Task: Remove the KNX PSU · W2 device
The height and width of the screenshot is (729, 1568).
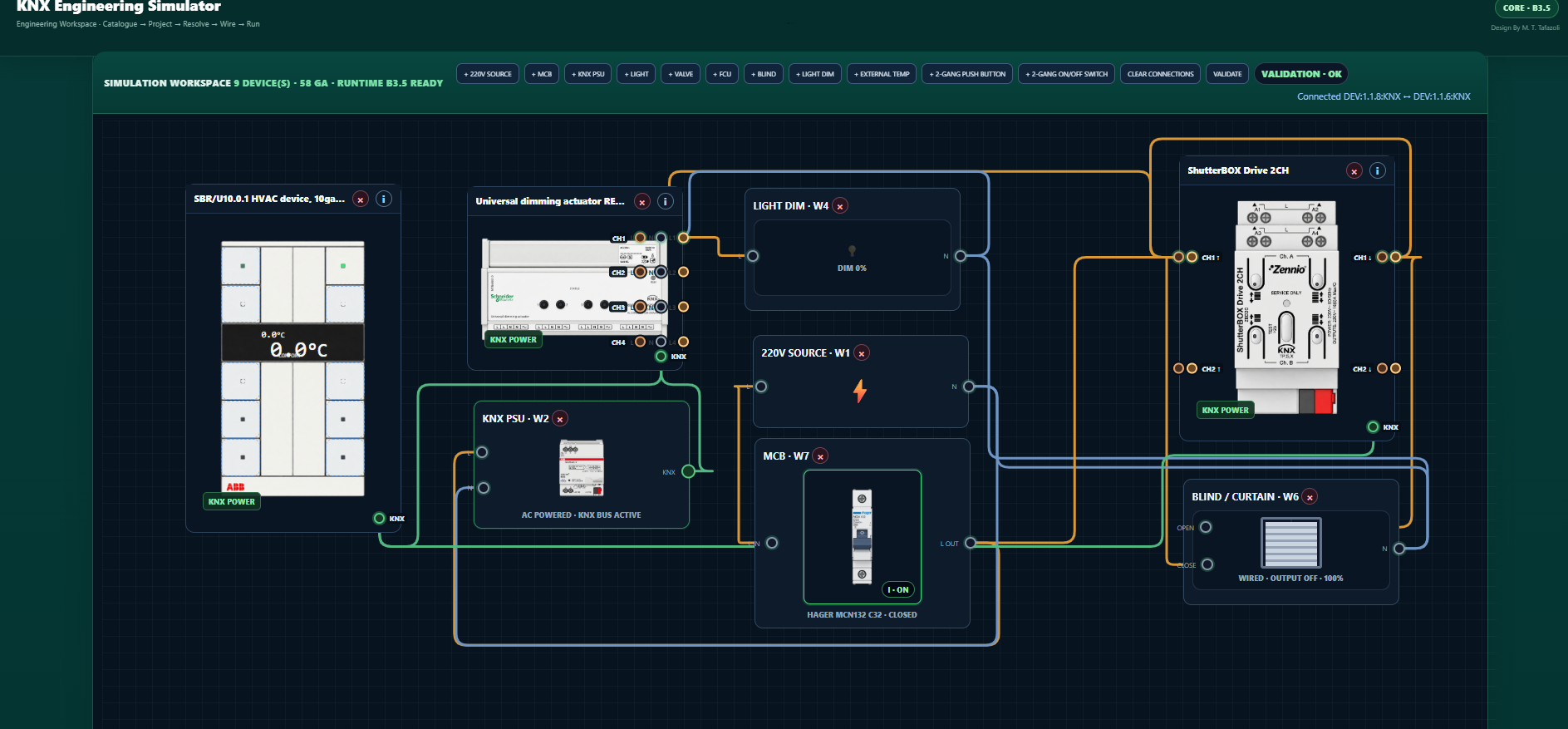Action: [560, 419]
